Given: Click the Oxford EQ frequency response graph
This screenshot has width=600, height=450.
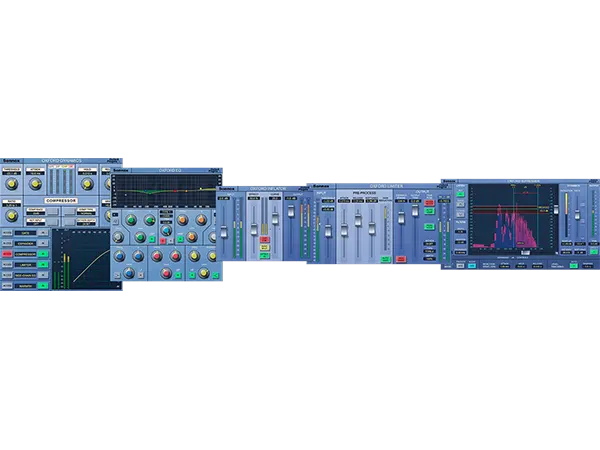Looking at the screenshot, I should [166, 191].
